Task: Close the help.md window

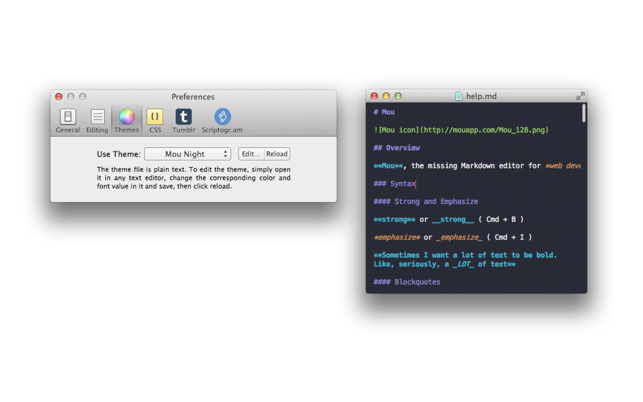Action: (374, 96)
